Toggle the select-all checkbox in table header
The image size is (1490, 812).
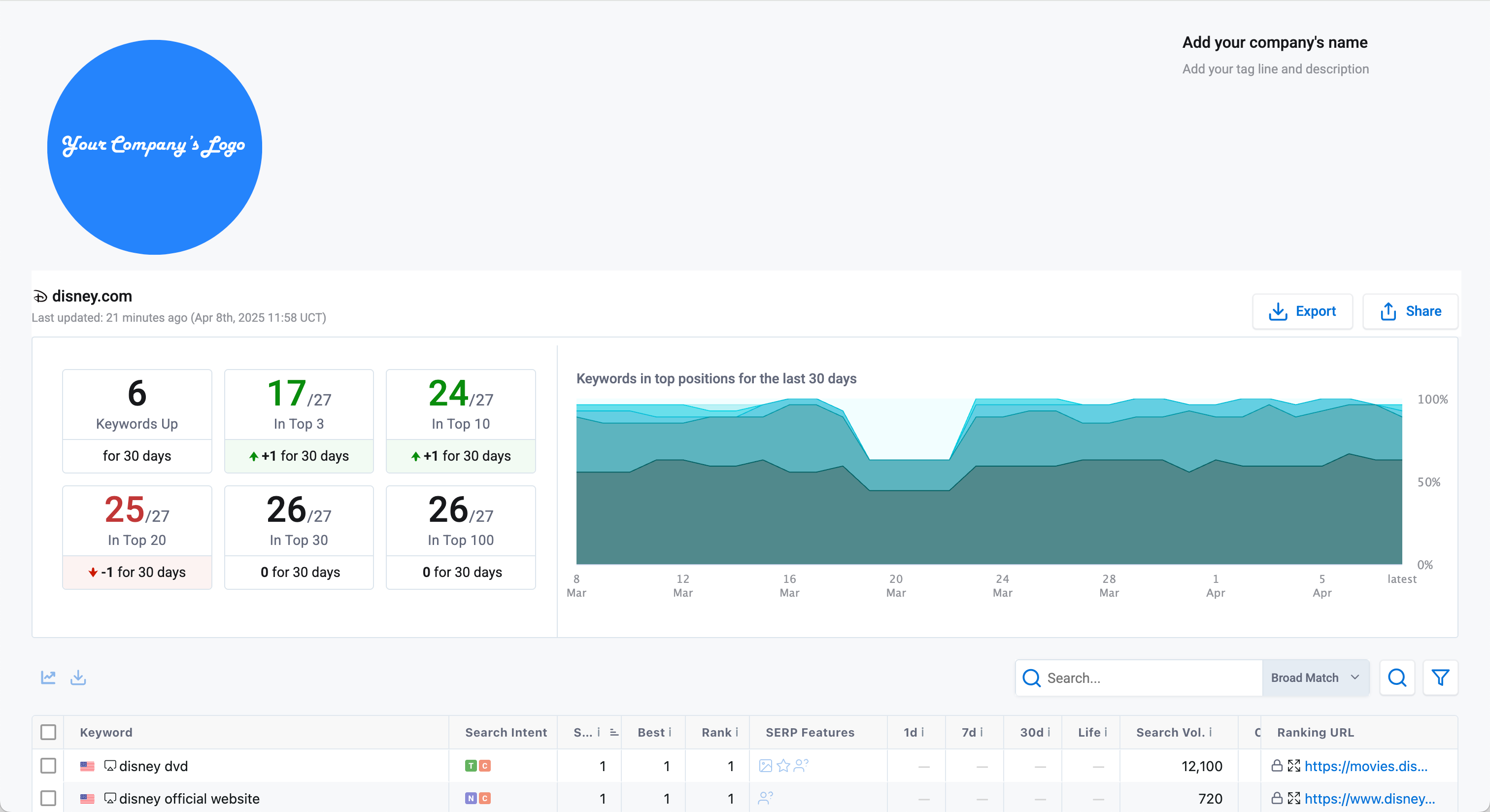[49, 732]
